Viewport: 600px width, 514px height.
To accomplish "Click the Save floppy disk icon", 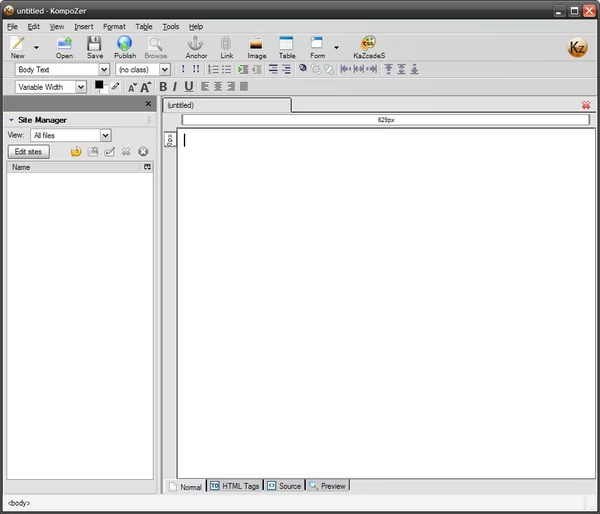I will [94, 44].
